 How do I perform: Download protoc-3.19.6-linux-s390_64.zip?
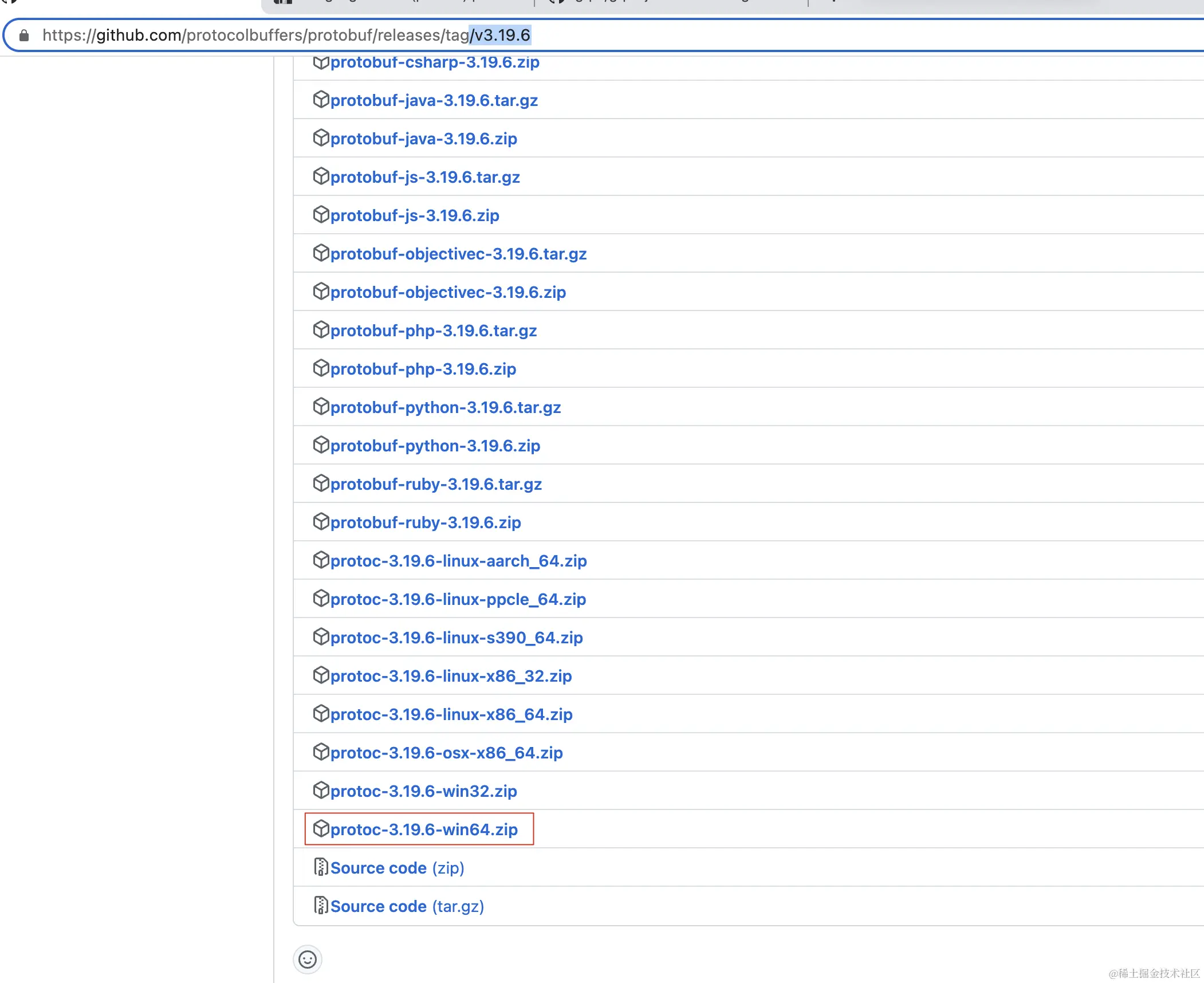(x=456, y=638)
